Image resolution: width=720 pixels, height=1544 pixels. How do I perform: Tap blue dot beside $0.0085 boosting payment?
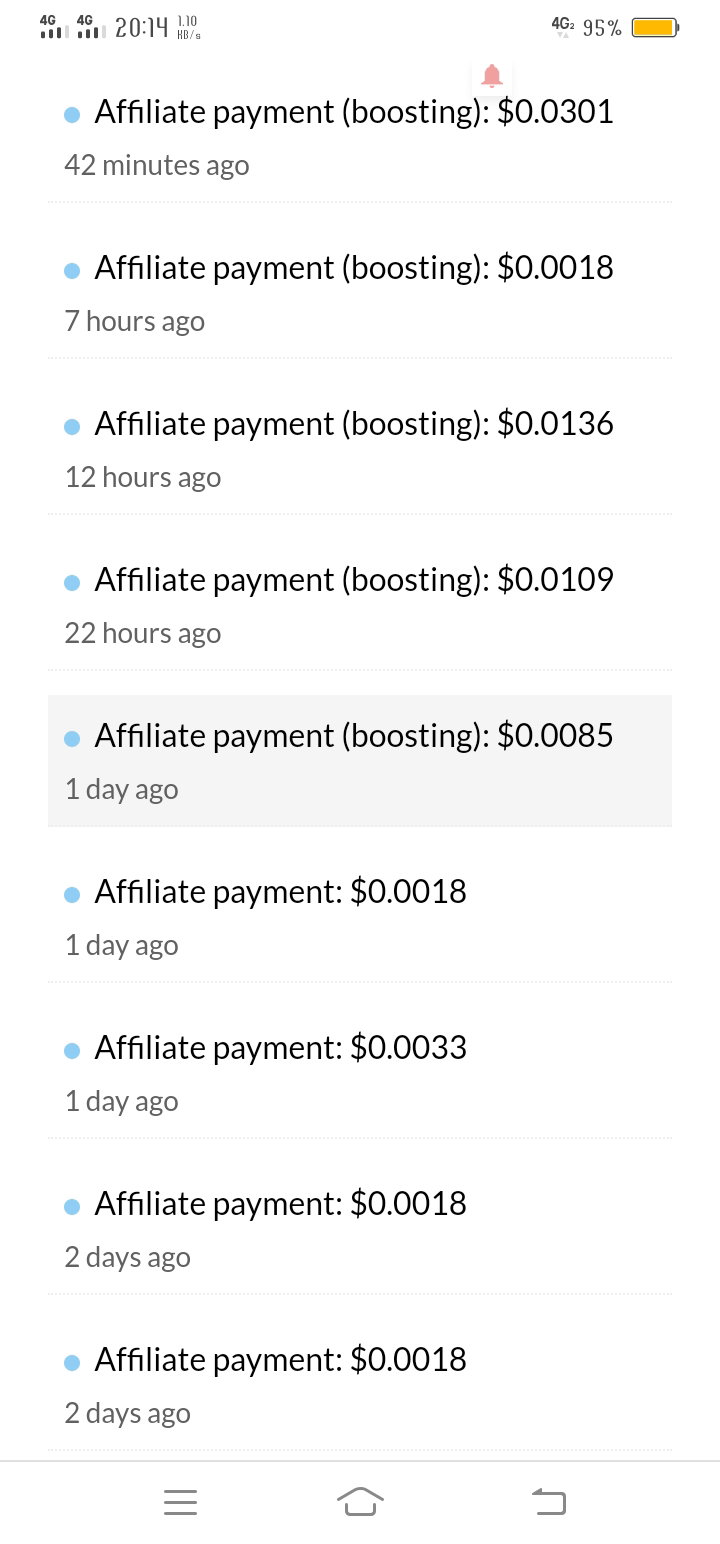[72, 739]
